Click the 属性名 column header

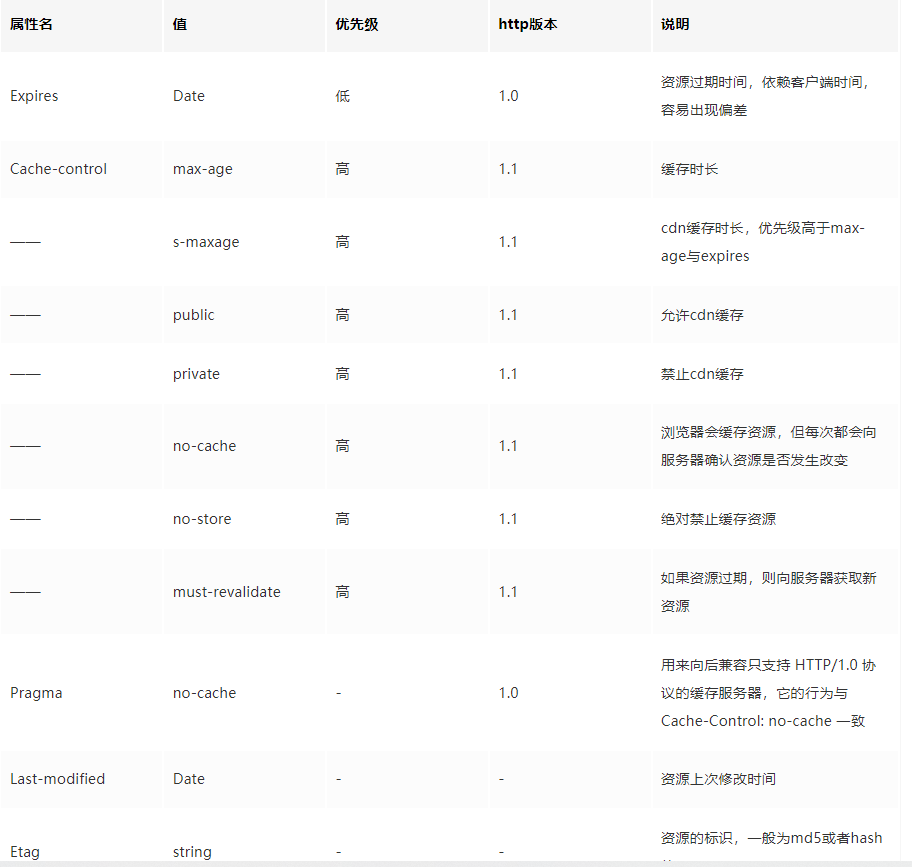[31, 24]
